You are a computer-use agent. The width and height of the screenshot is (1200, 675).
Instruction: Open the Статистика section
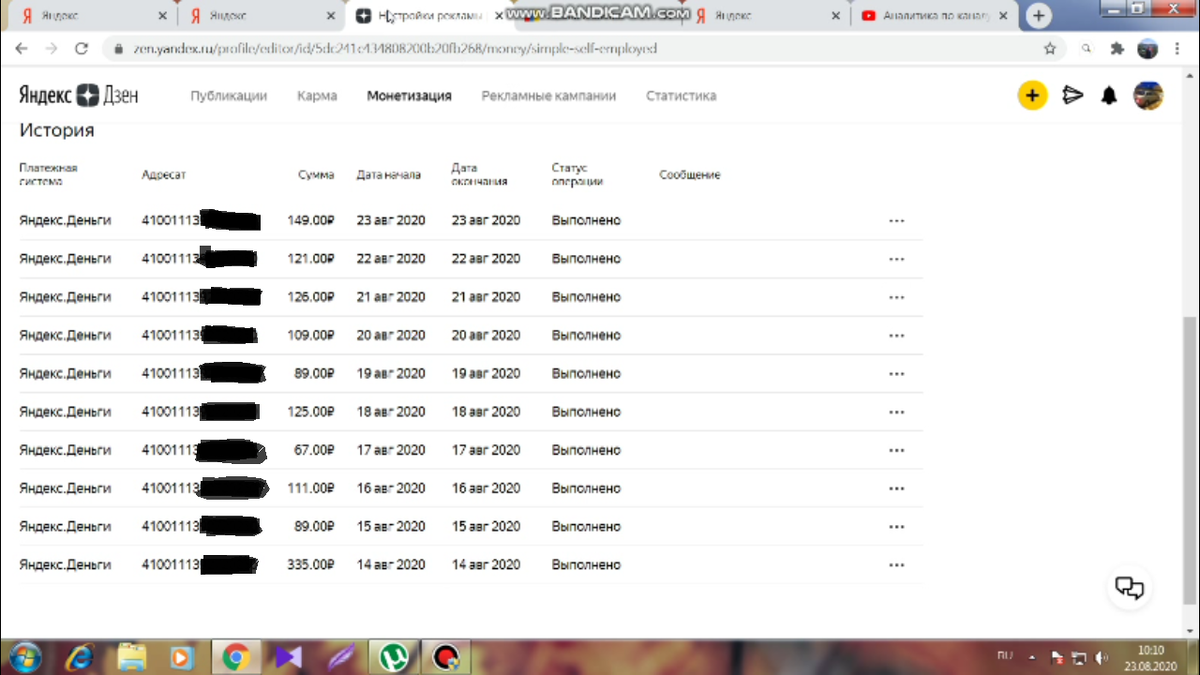[x=681, y=96]
